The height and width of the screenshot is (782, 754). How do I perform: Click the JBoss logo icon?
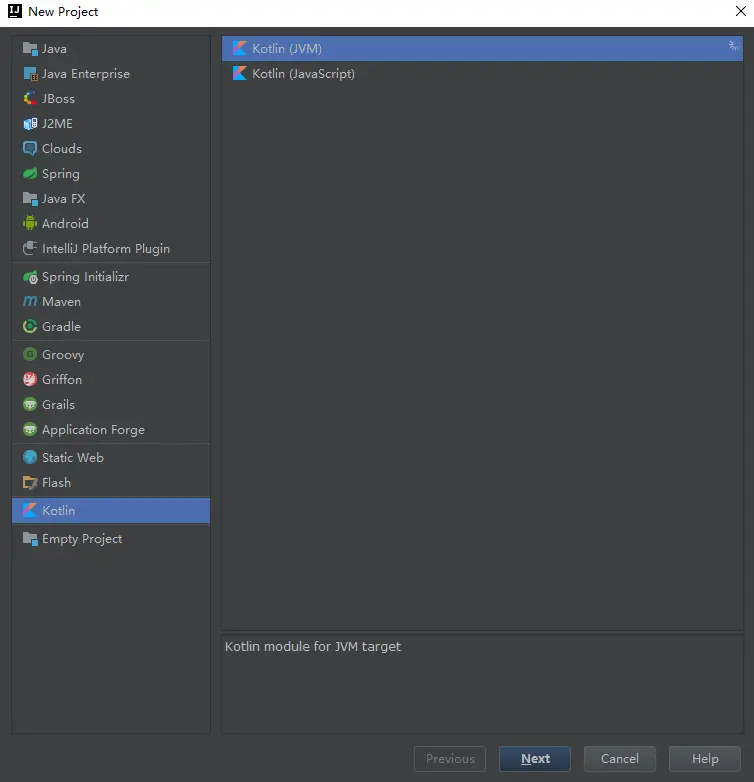(x=30, y=99)
